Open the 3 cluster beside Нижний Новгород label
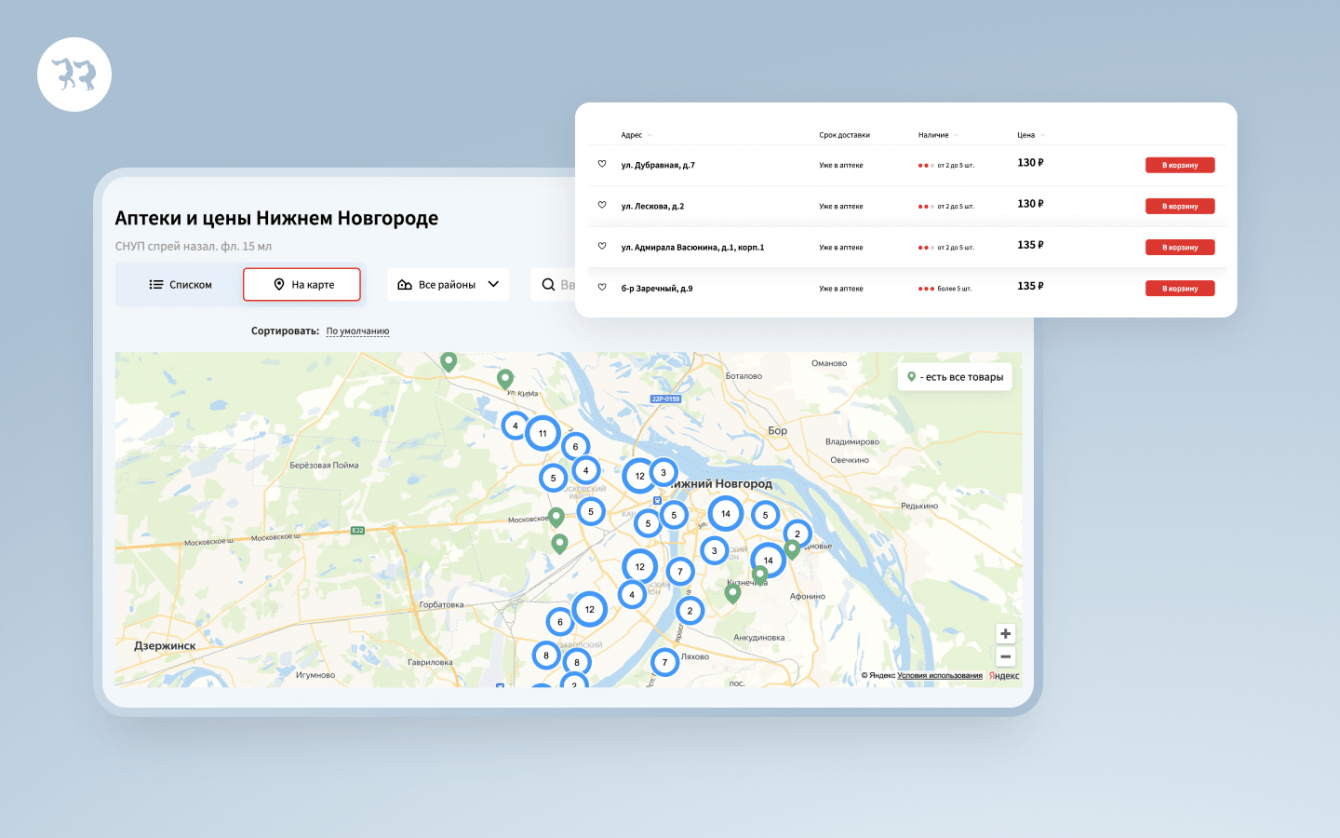Screen dimensions: 1340x838 click(663, 472)
